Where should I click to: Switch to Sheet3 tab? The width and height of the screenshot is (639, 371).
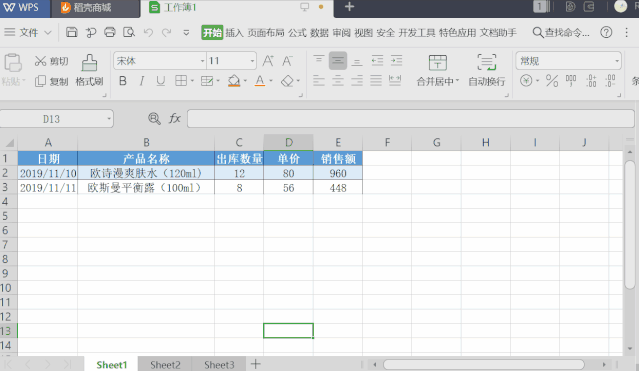click(219, 364)
